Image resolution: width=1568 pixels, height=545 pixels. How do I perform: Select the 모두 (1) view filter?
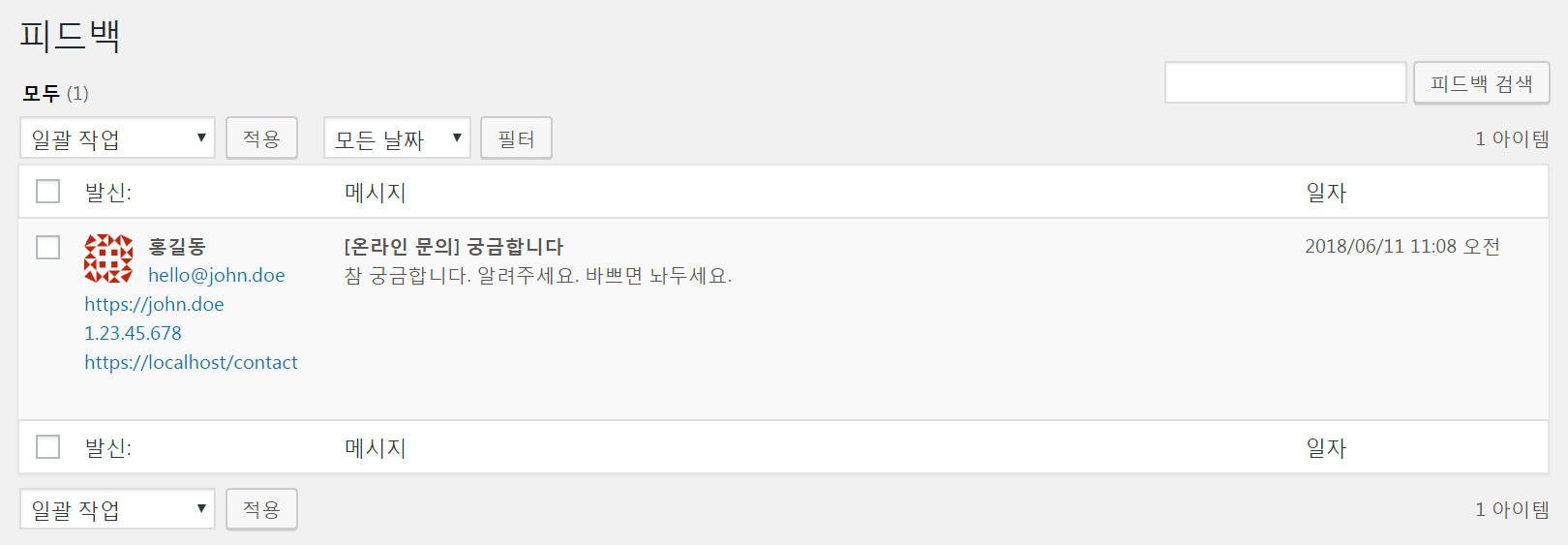coord(55,93)
